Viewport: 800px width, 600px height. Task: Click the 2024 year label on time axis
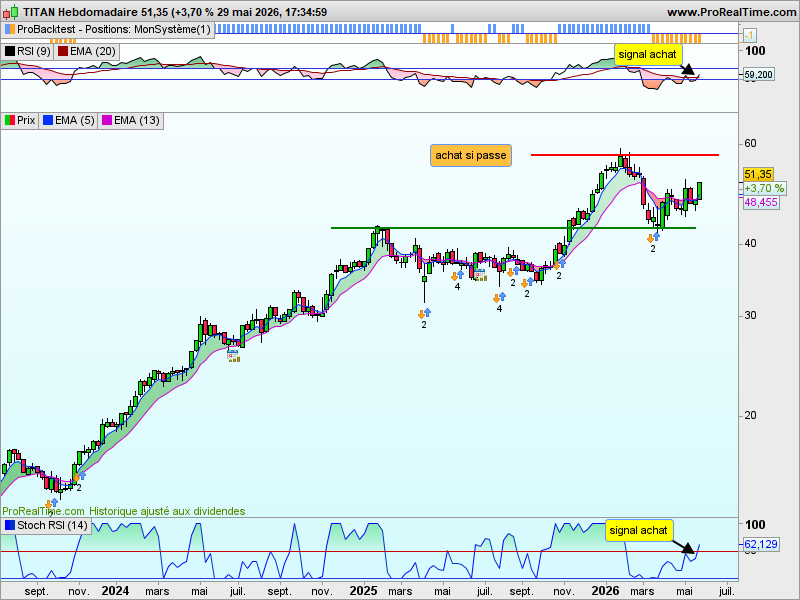tap(115, 591)
